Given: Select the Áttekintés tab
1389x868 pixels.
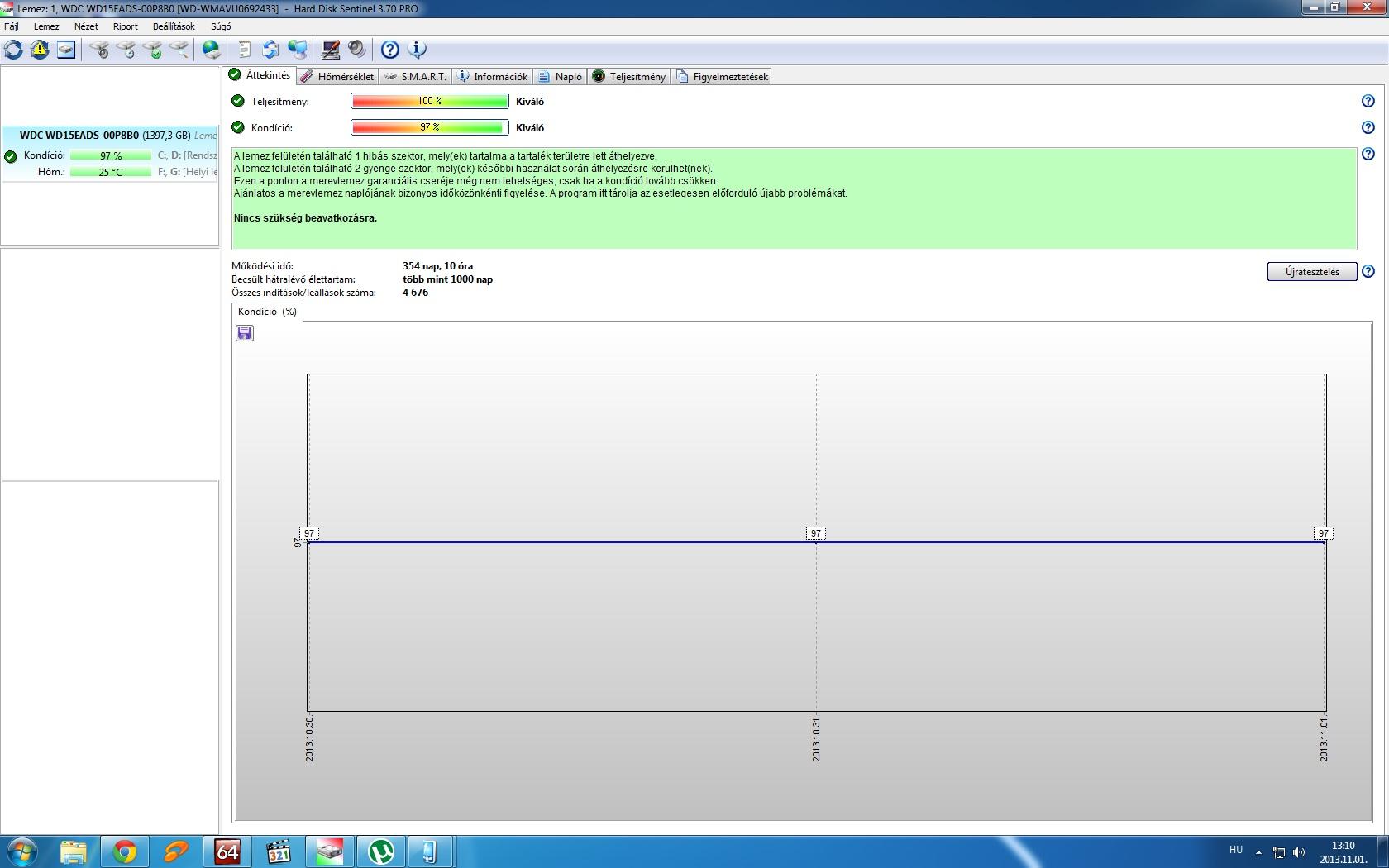Looking at the screenshot, I should (x=260, y=75).
